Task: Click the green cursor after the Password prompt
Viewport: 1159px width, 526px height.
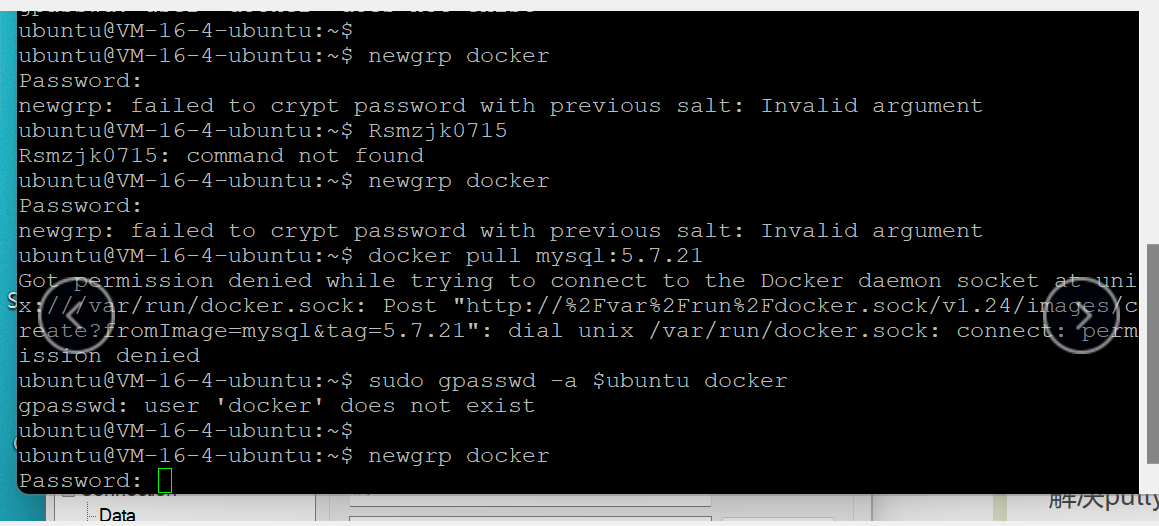Action: 165,481
